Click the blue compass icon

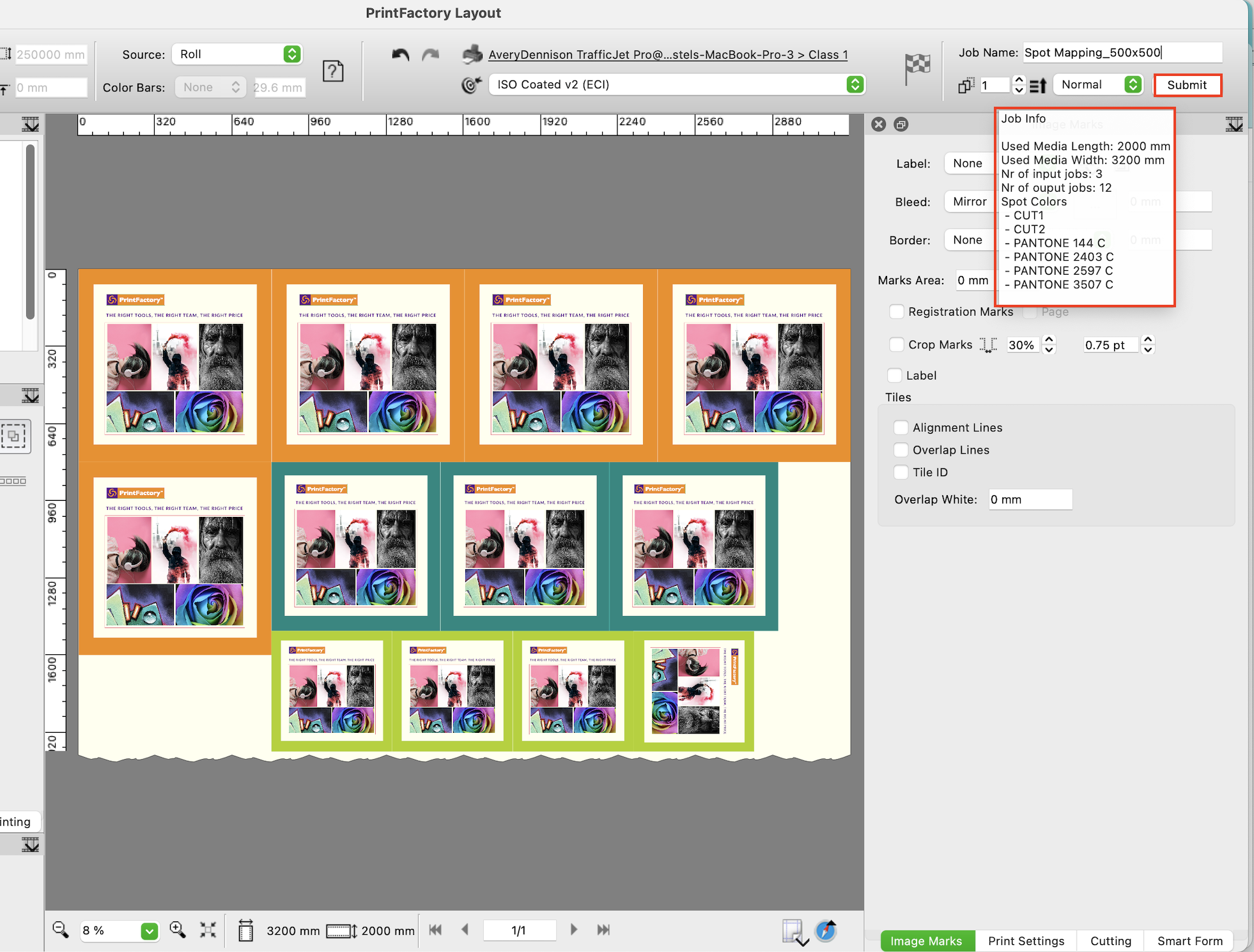pyautogui.click(x=826, y=931)
